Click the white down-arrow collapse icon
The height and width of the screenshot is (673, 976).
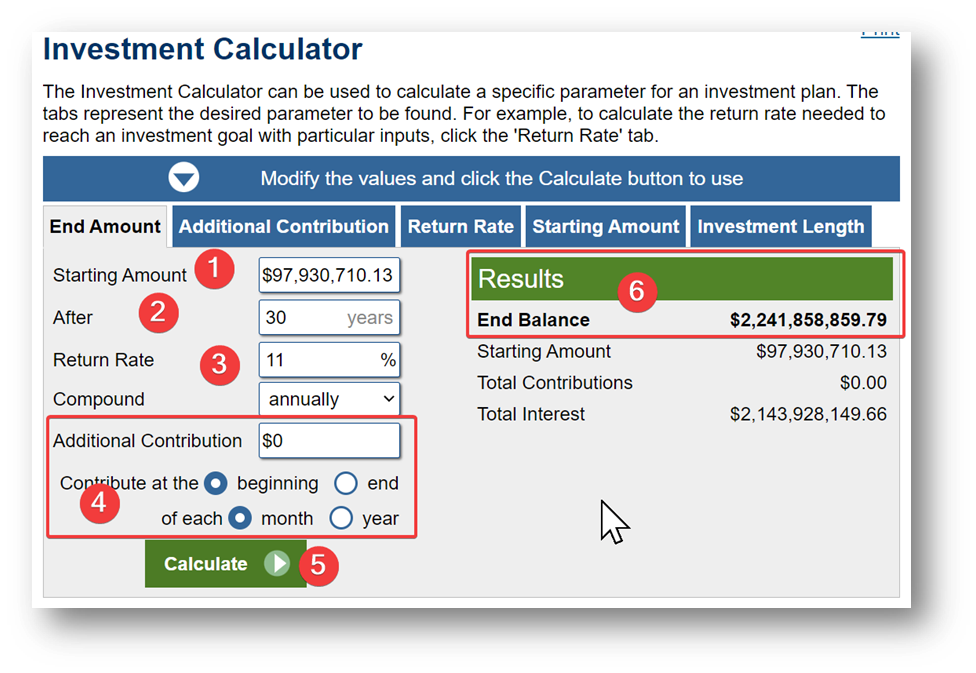184,179
